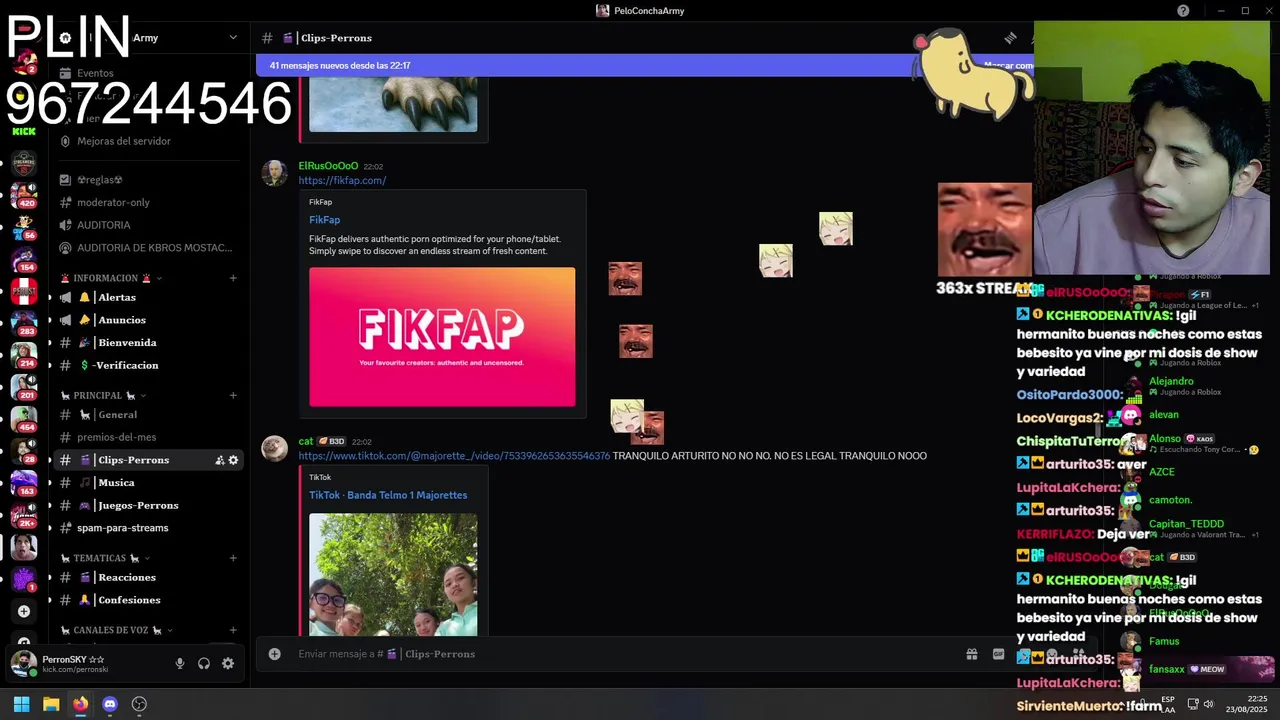This screenshot has width=1280, height=720.
Task: Open attachment plus button in message bar
Action: tap(274, 654)
